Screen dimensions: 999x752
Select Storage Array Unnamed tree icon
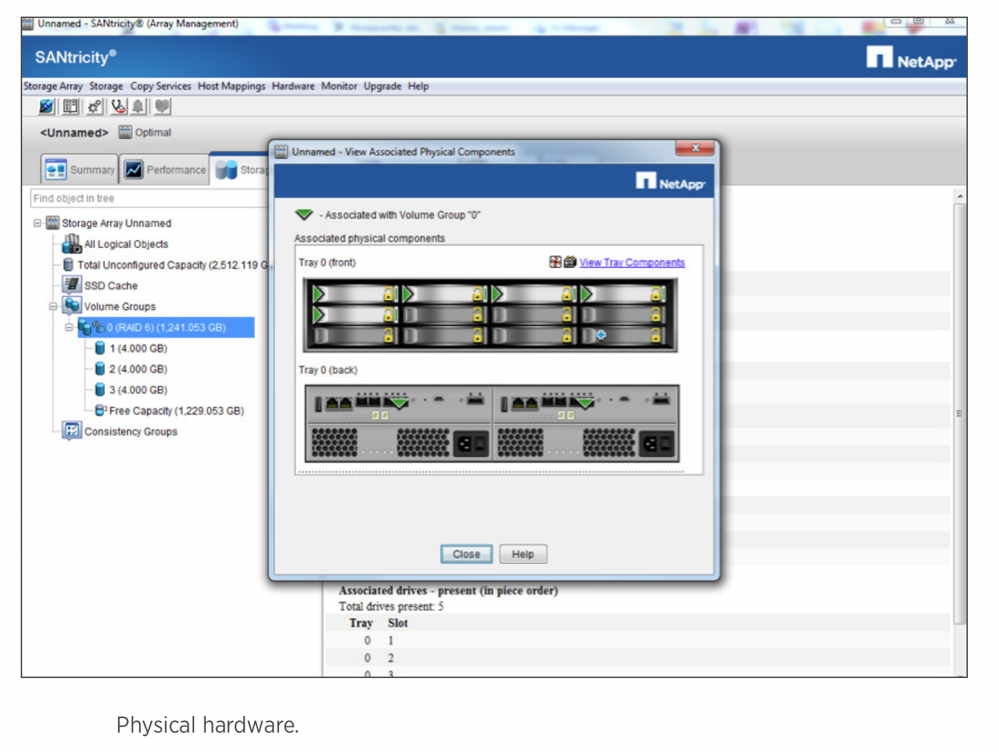[53, 222]
